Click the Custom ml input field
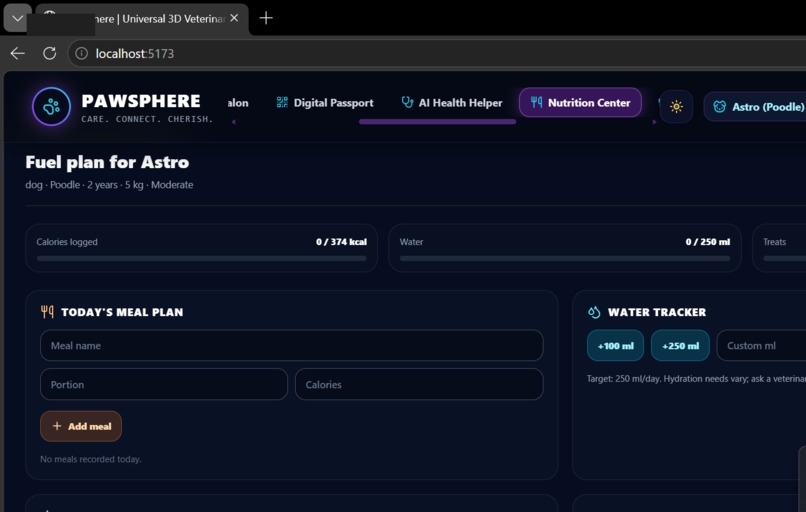Screen dimensions: 806x512 [x=761, y=346]
